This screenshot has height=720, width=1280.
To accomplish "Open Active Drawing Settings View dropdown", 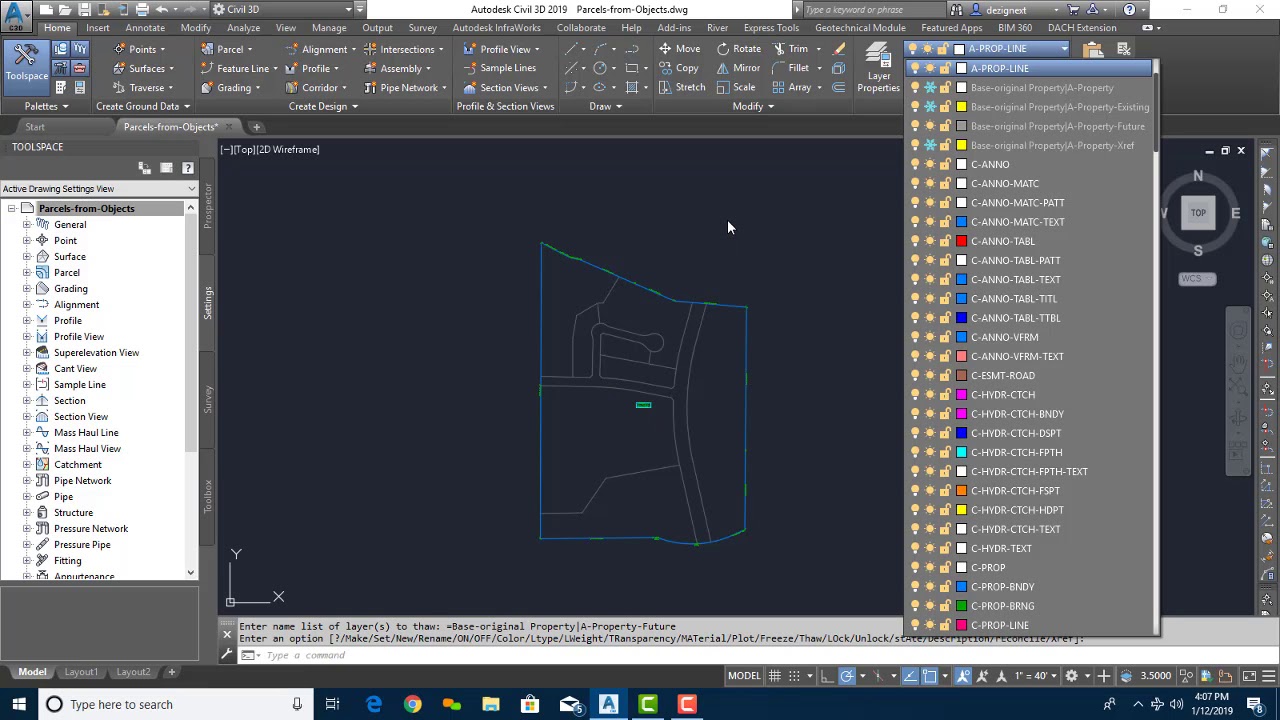I will 99,189.
